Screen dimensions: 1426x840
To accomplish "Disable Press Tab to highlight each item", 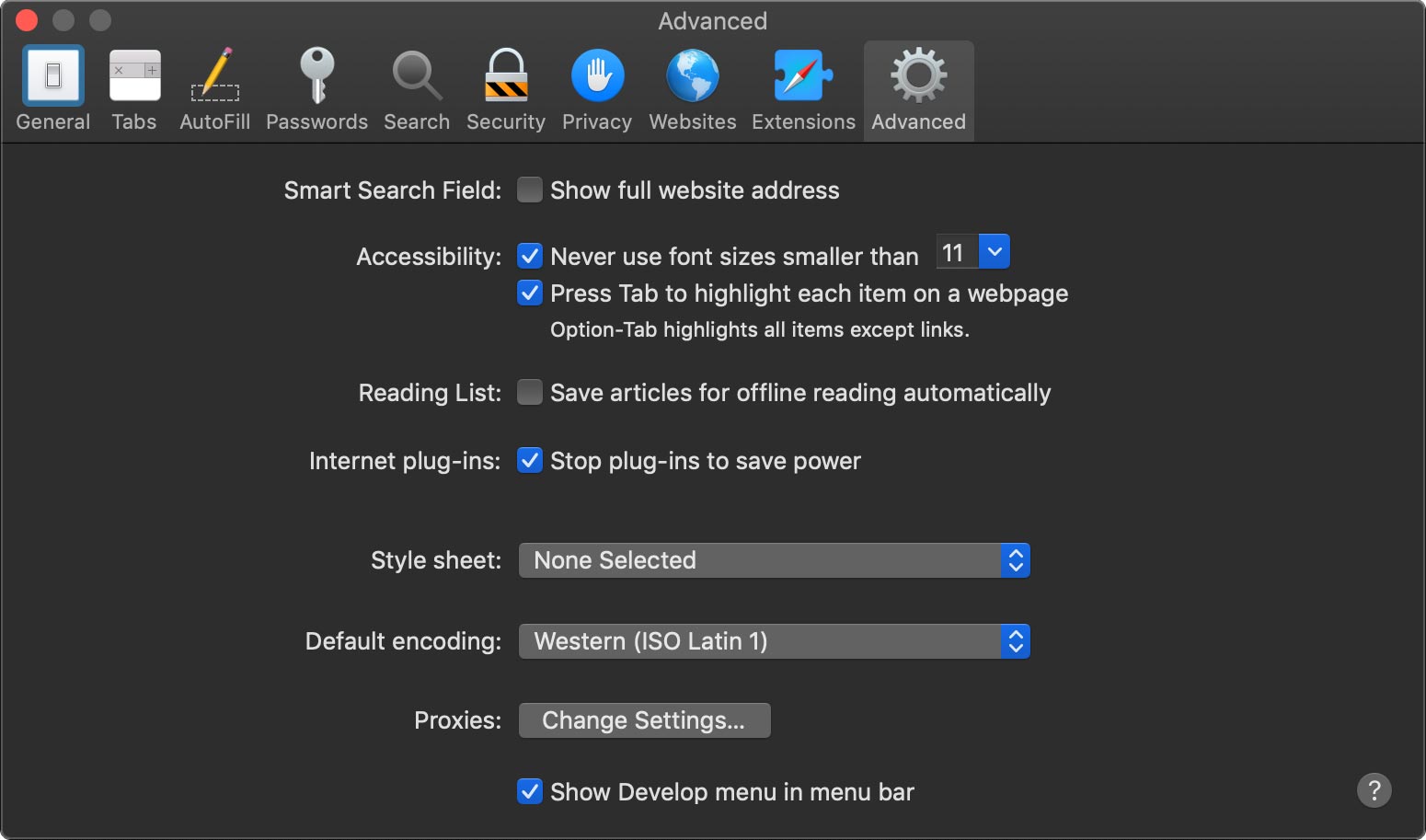I will click(530, 293).
